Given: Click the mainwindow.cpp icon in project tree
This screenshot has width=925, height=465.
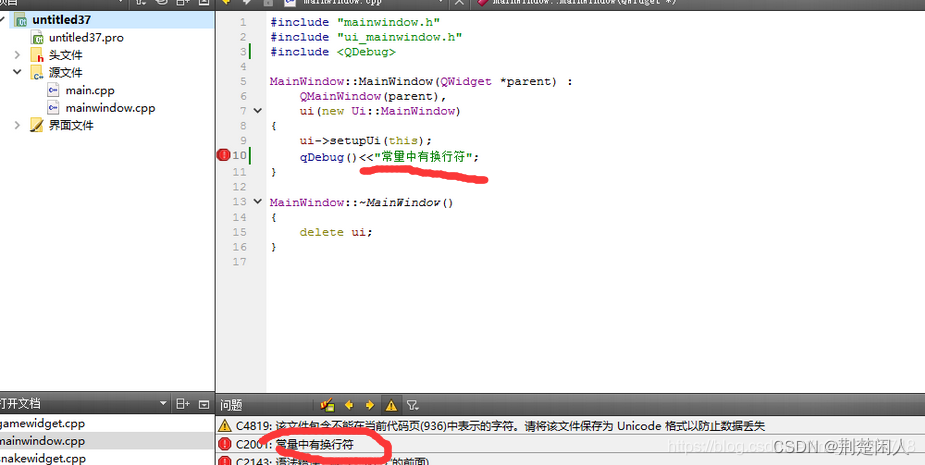Looking at the screenshot, I should pos(54,108).
